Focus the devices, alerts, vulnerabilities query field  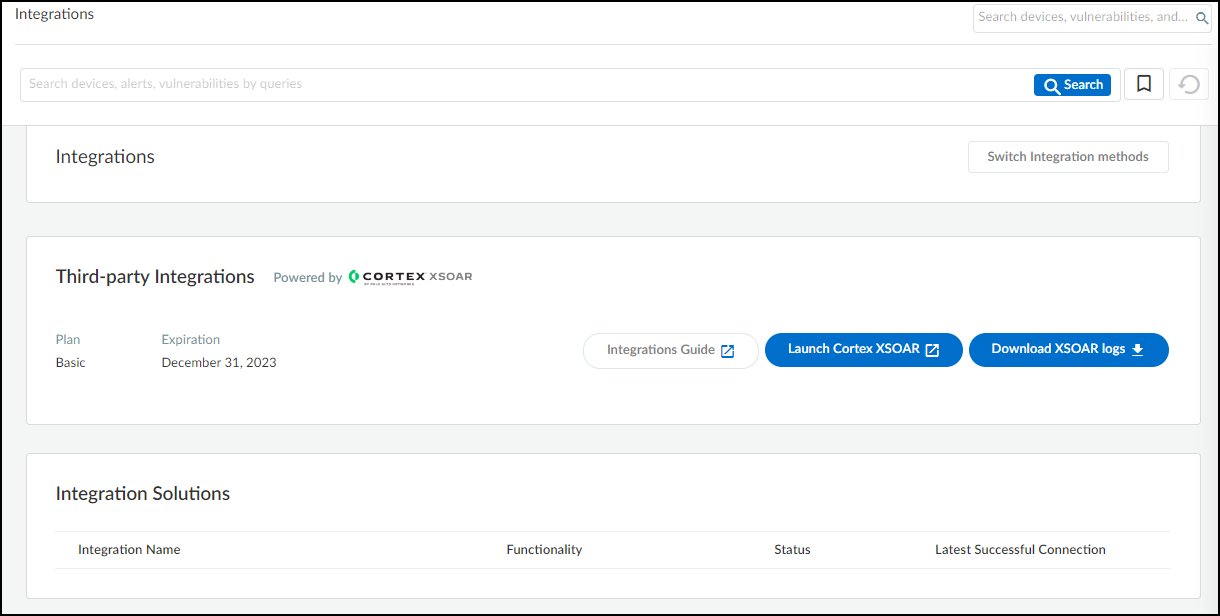point(520,84)
